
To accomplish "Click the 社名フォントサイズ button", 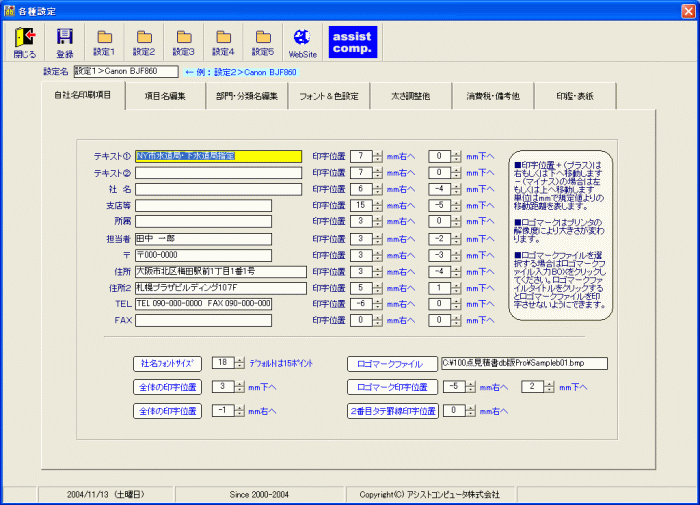I will point(167,363).
